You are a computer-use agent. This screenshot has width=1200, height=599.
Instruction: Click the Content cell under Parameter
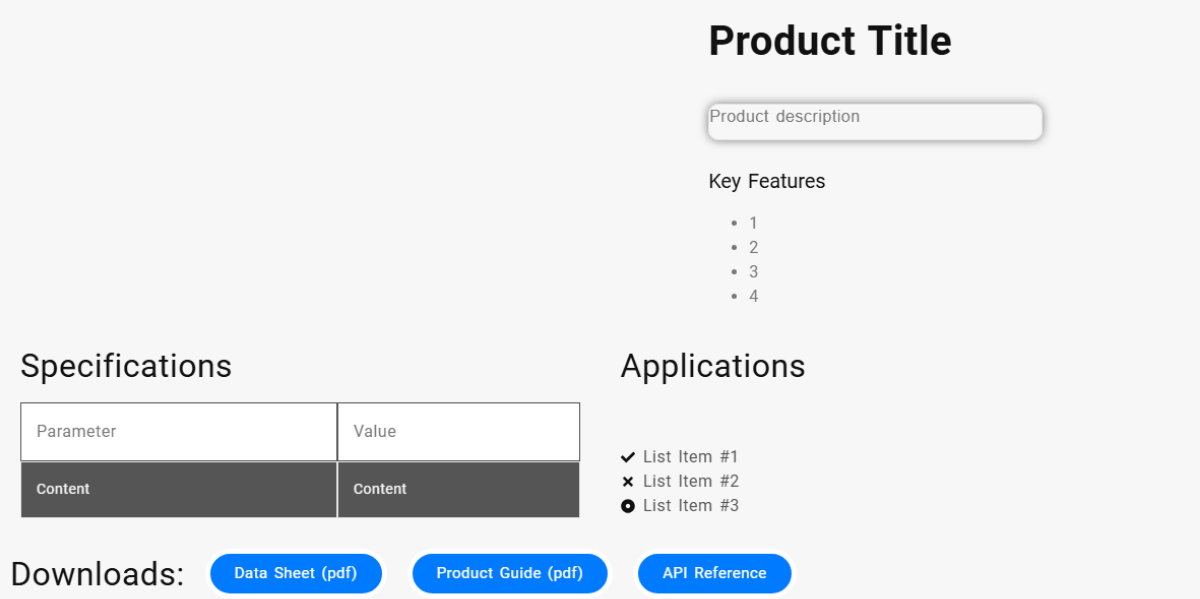178,490
